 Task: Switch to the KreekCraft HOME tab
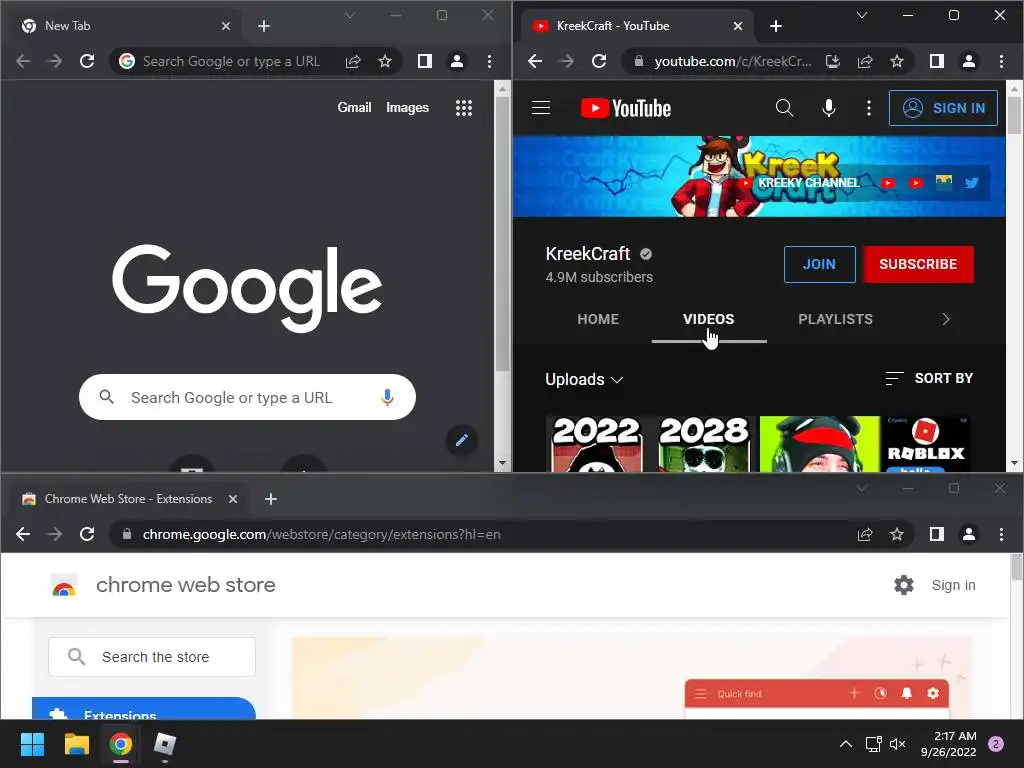(x=598, y=319)
